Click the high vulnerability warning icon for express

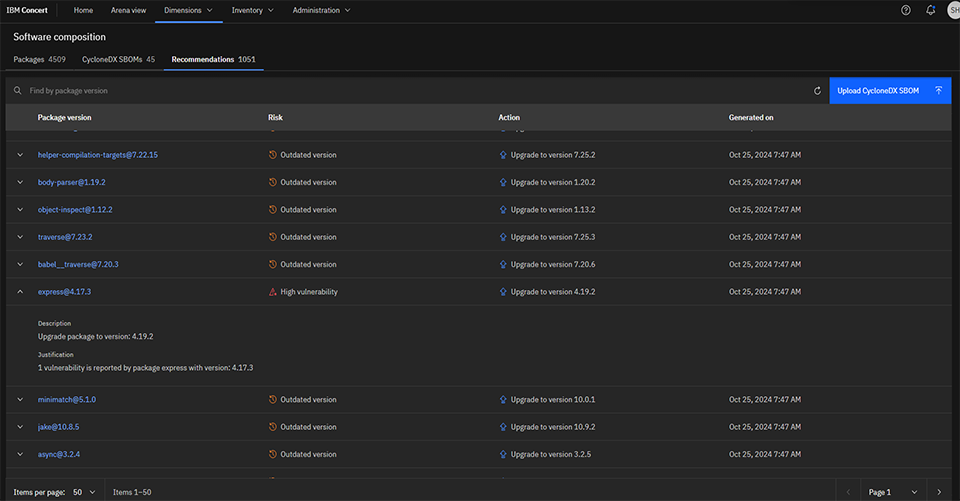pos(272,292)
